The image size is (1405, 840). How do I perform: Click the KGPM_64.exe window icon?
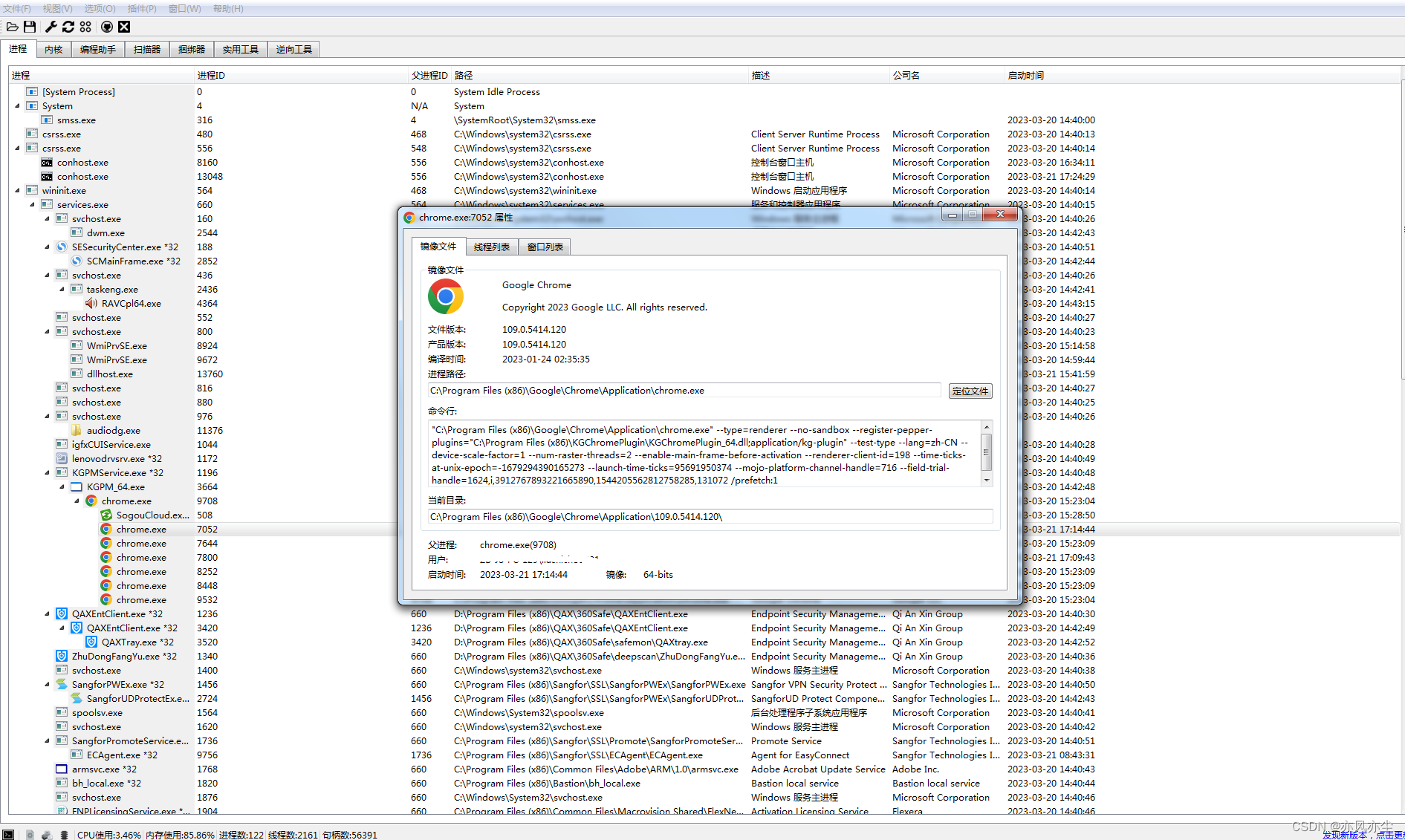pyautogui.click(x=77, y=486)
